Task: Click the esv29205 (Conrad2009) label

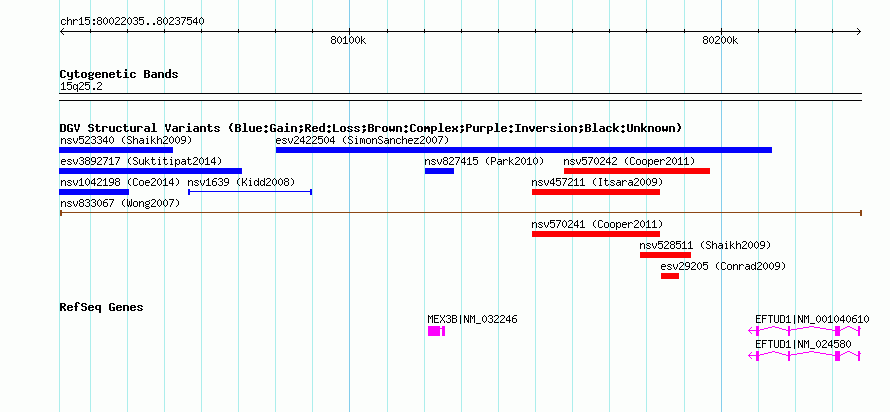Action: click(x=724, y=266)
